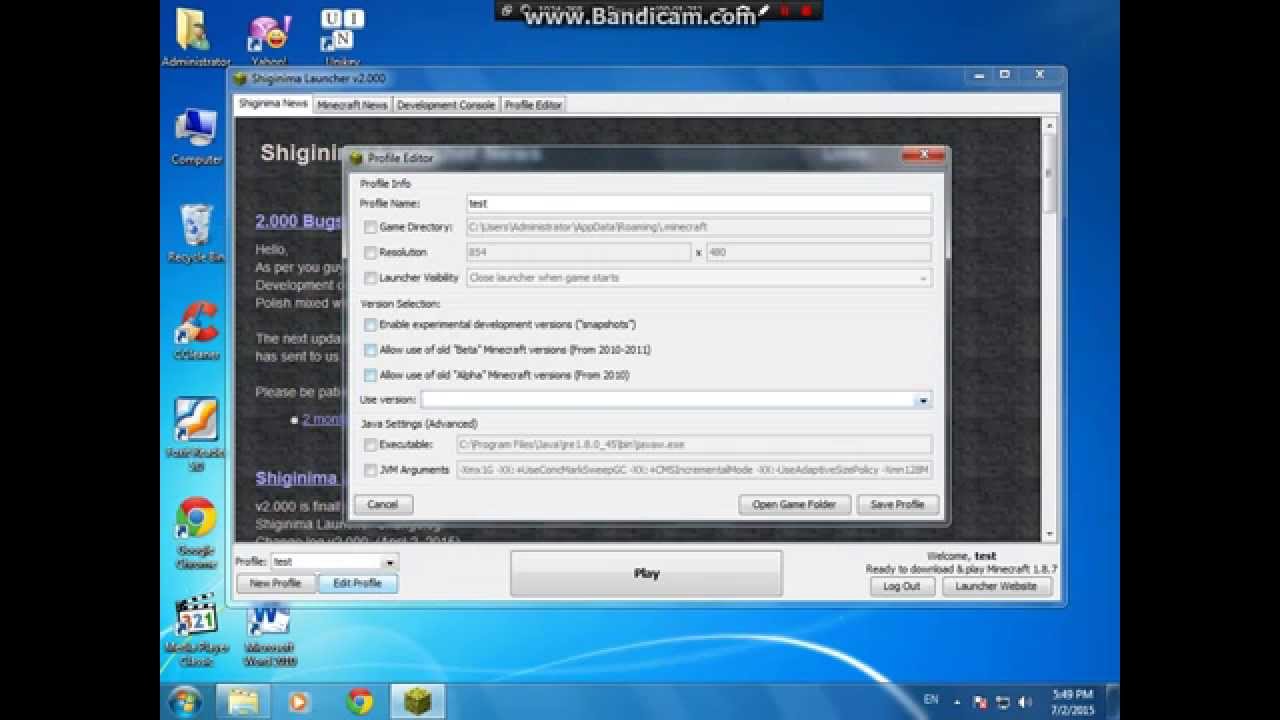The height and width of the screenshot is (720, 1280).
Task: Select the Minecraft launcher taskbar icon
Action: [417, 701]
